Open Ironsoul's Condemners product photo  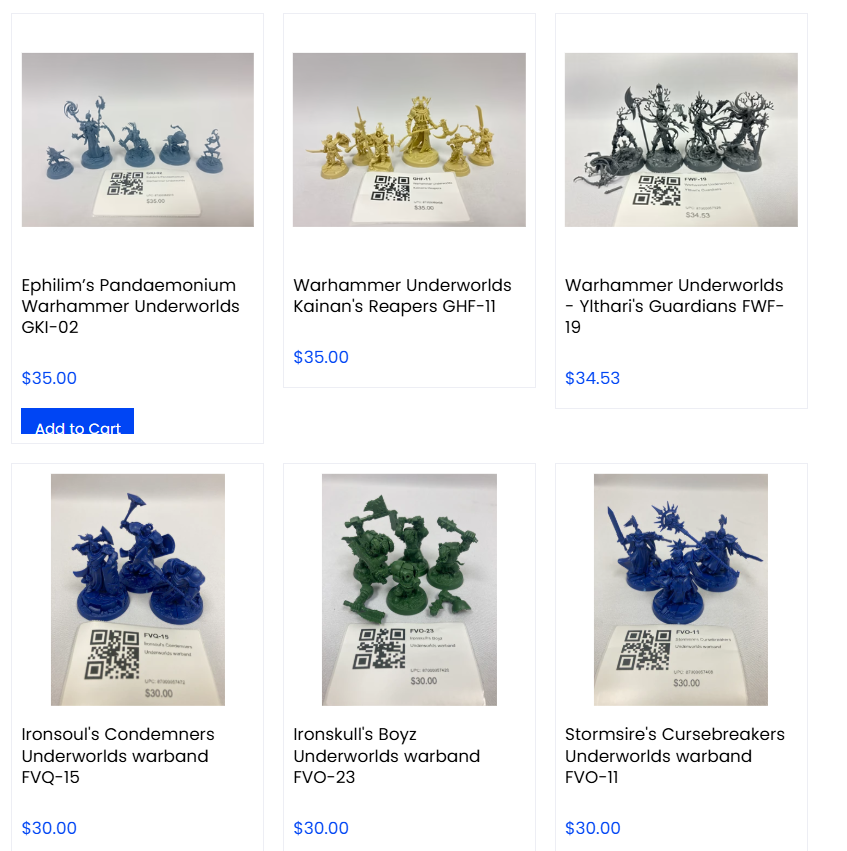[x=138, y=590]
